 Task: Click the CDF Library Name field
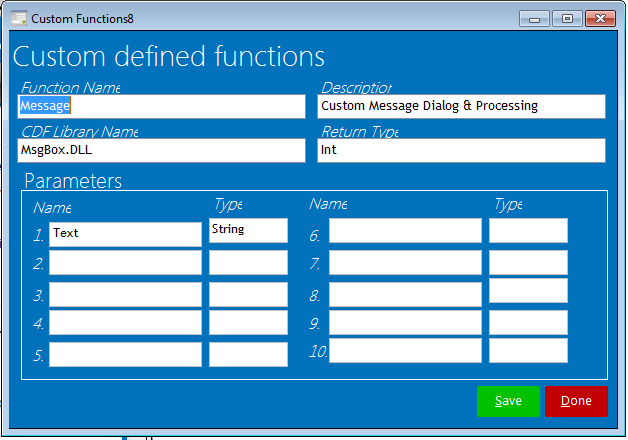[161, 150]
